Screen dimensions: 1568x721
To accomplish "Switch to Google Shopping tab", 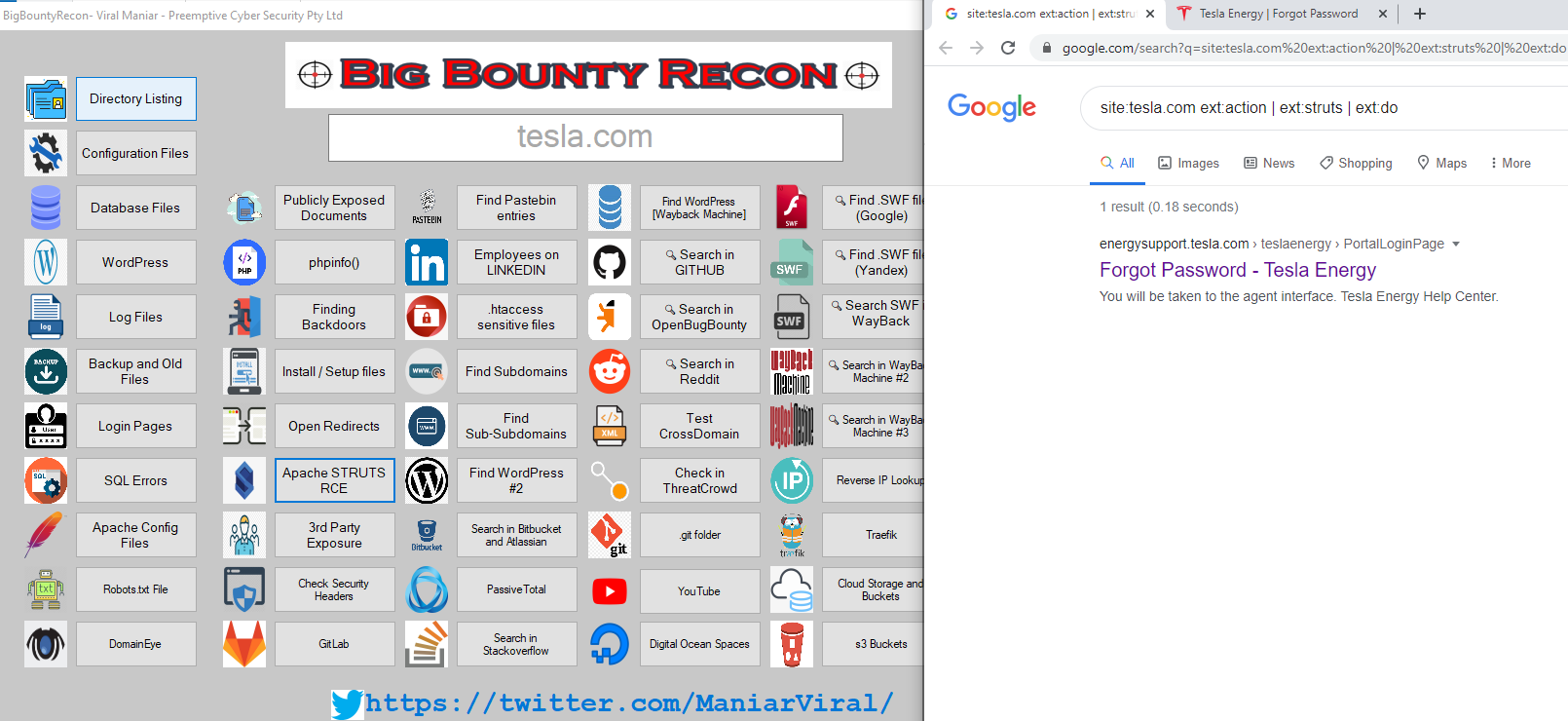I will coord(1356,164).
